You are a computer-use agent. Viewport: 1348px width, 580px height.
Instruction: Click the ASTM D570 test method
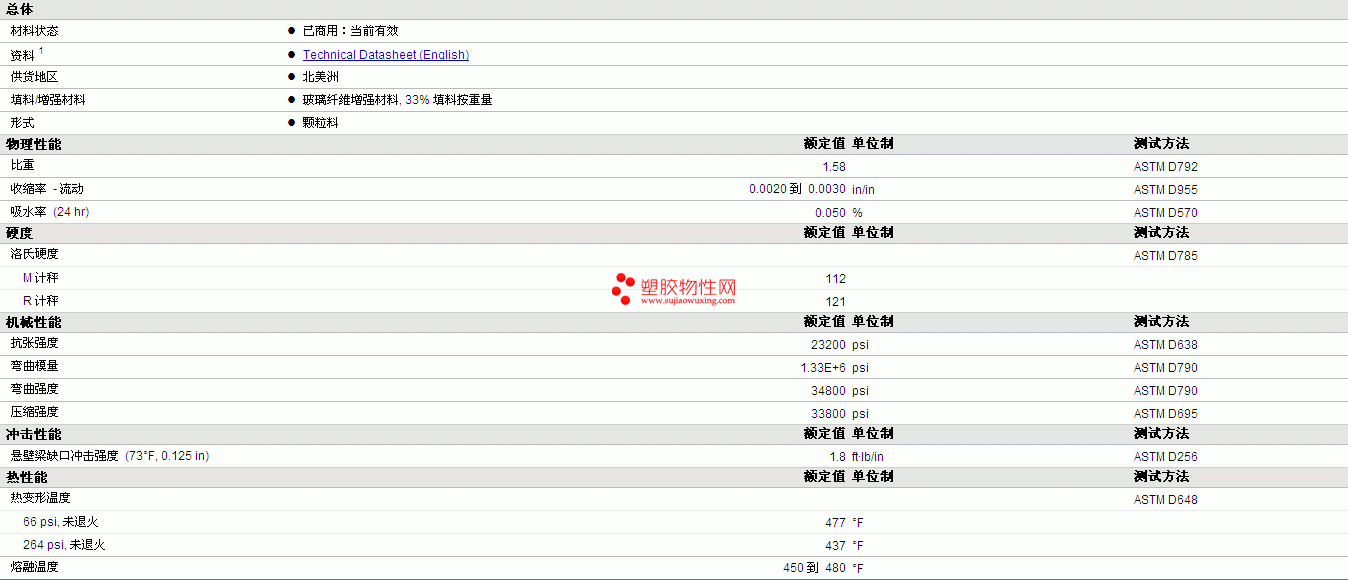click(x=1166, y=213)
